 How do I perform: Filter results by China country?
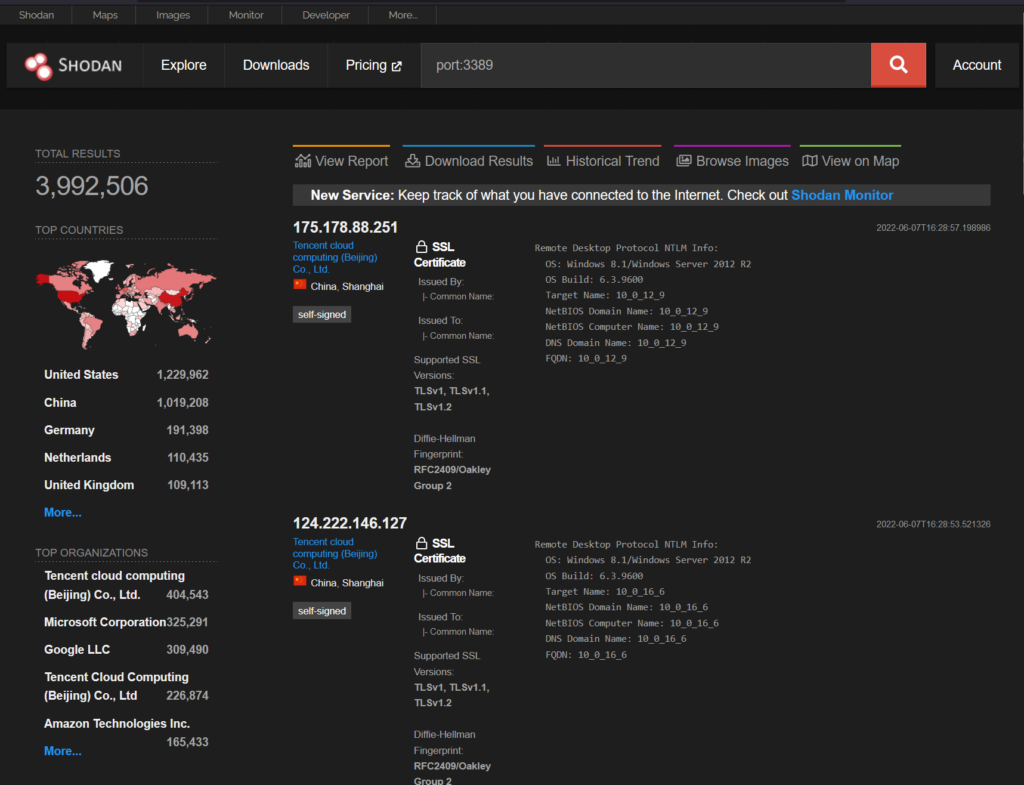click(x=60, y=403)
